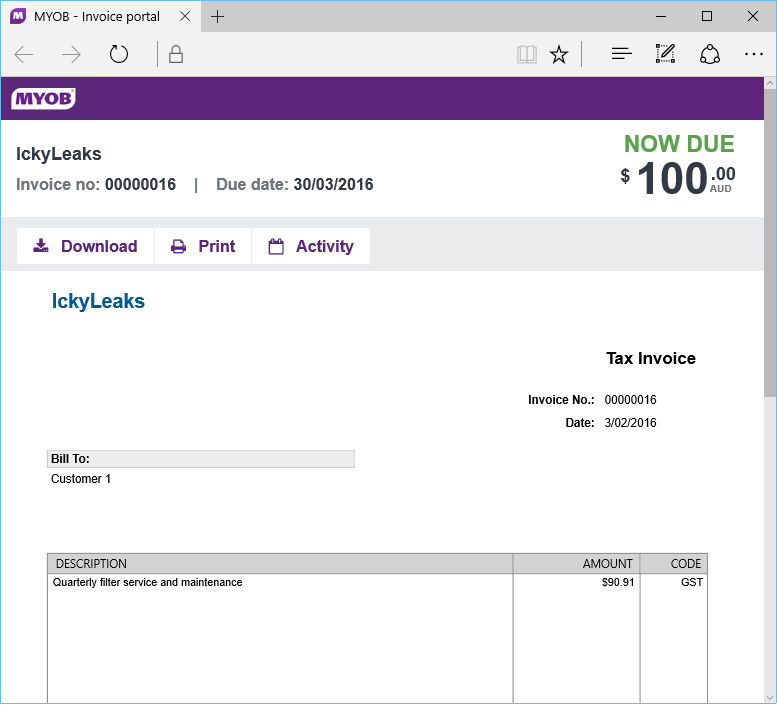Viewport: 777px width, 705px height.
Task: Click the MYOB logo in purple header
Action: click(x=43, y=99)
